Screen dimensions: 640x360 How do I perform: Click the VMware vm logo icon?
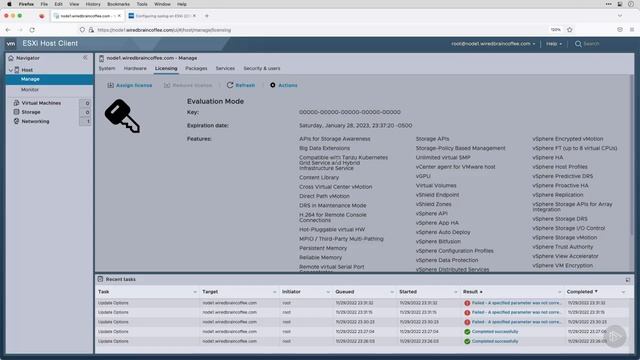(11, 44)
